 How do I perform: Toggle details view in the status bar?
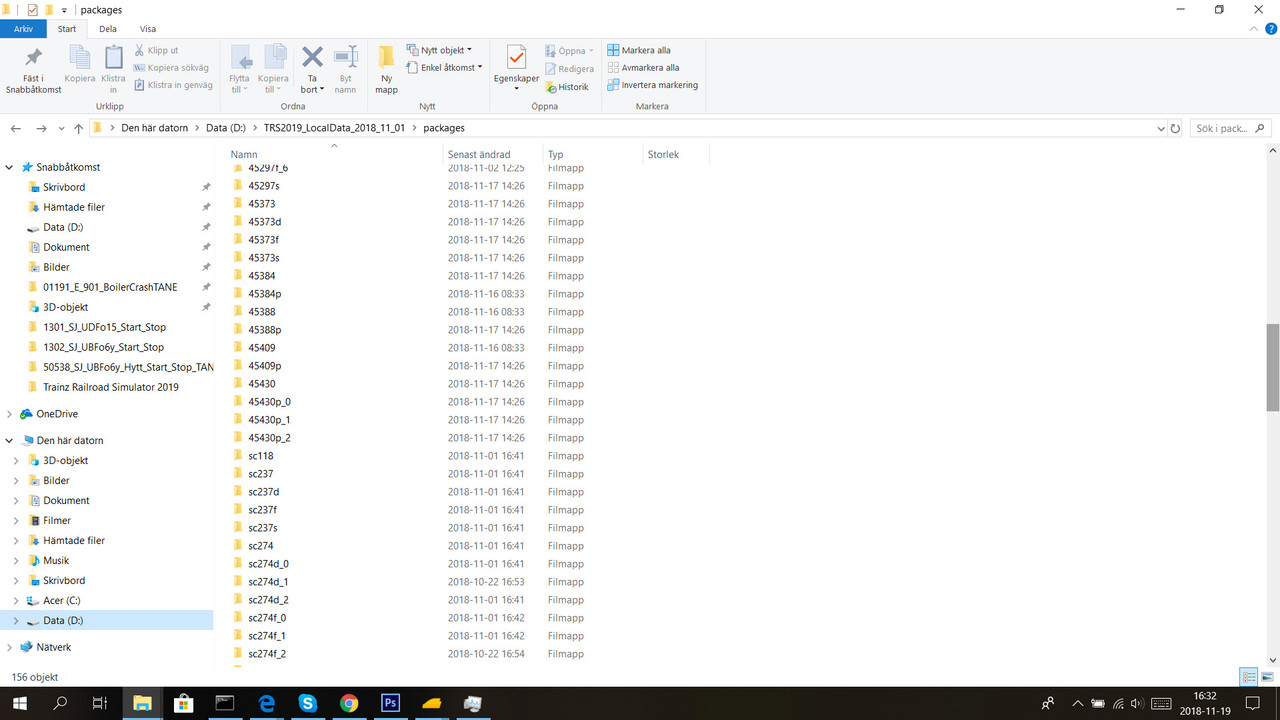1248,677
